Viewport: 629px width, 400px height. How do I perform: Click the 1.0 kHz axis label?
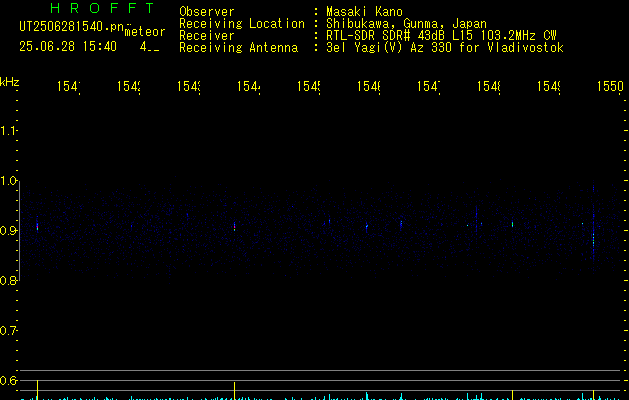tap(8, 181)
